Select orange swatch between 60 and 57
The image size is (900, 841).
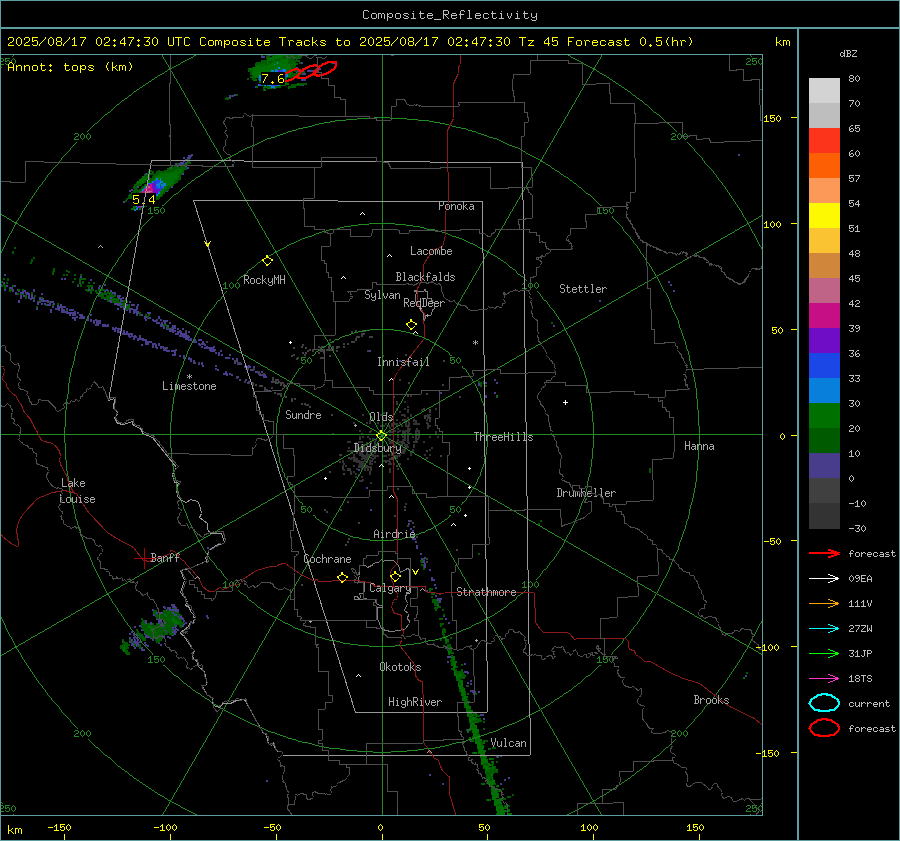click(824, 166)
